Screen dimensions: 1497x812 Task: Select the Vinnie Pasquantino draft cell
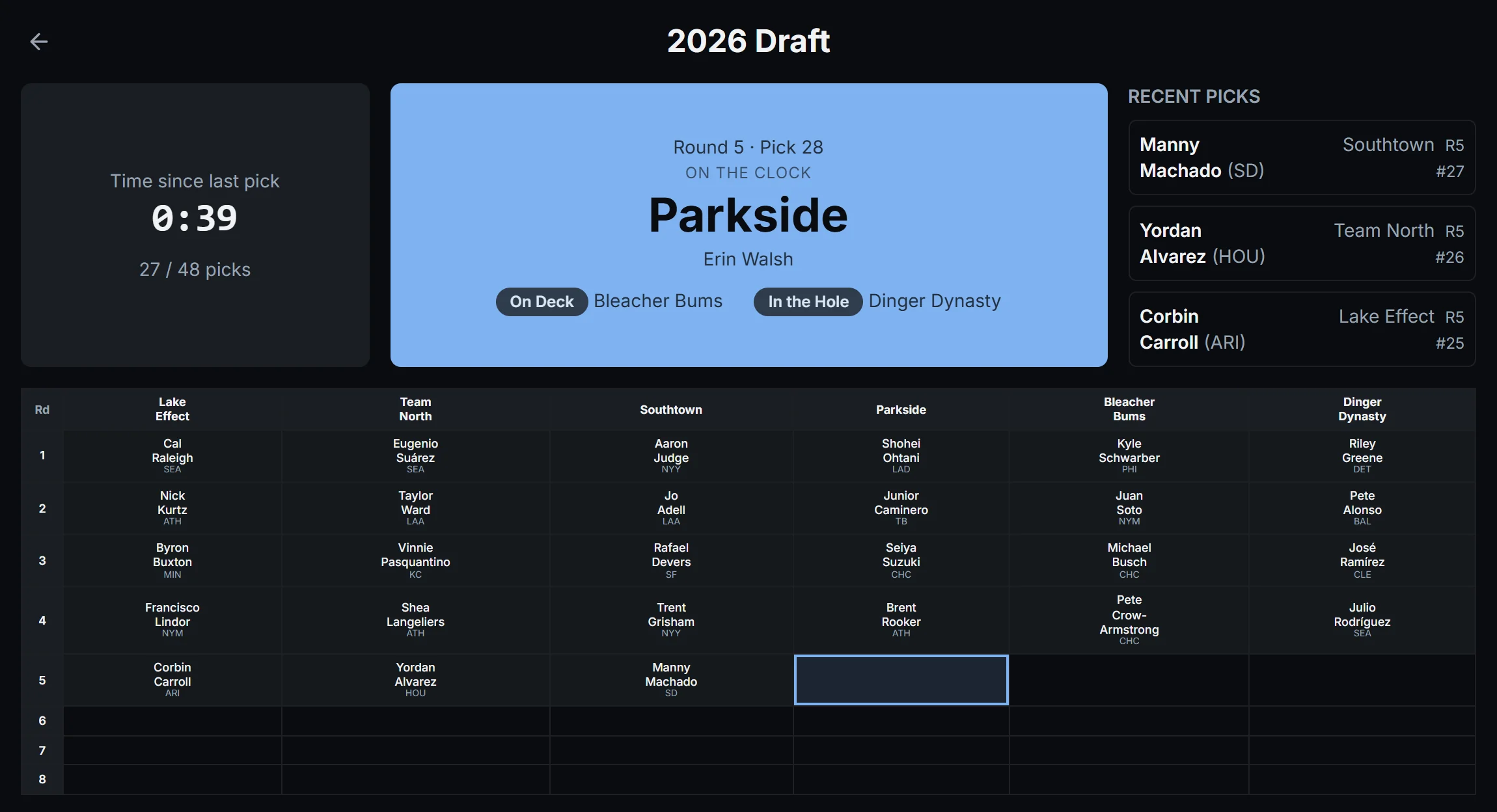click(x=415, y=560)
